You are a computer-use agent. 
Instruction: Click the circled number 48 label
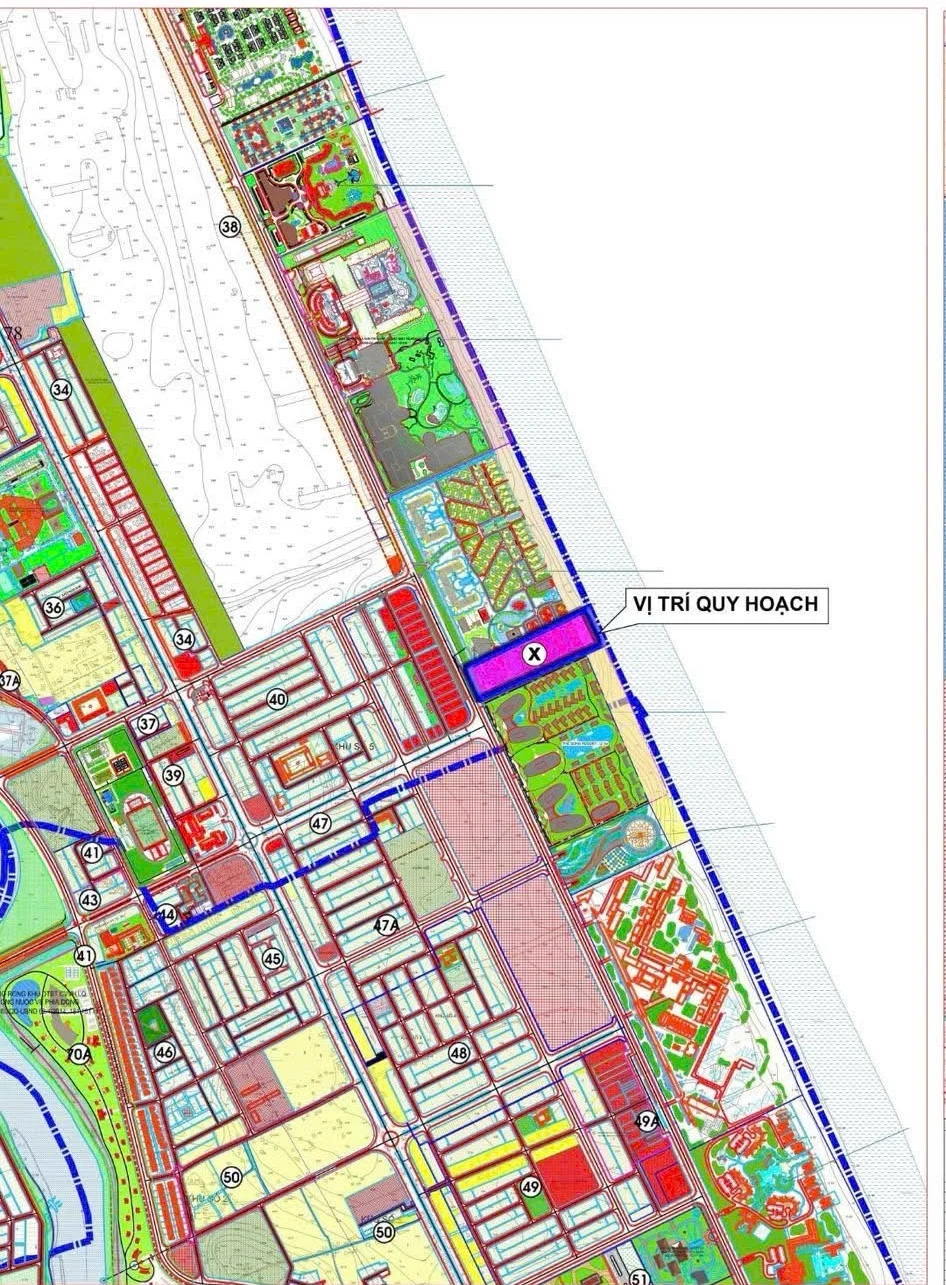pyautogui.click(x=459, y=1052)
